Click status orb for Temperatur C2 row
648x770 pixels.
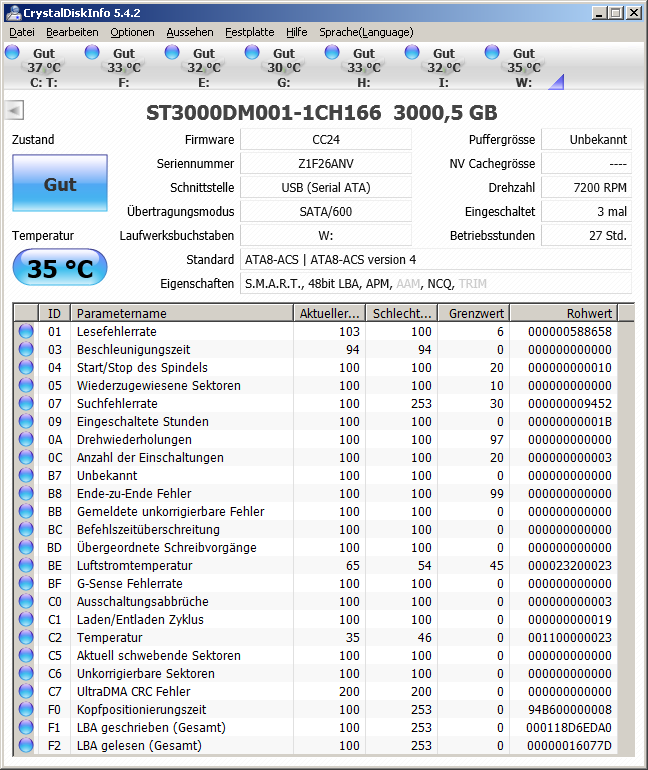click(26, 637)
